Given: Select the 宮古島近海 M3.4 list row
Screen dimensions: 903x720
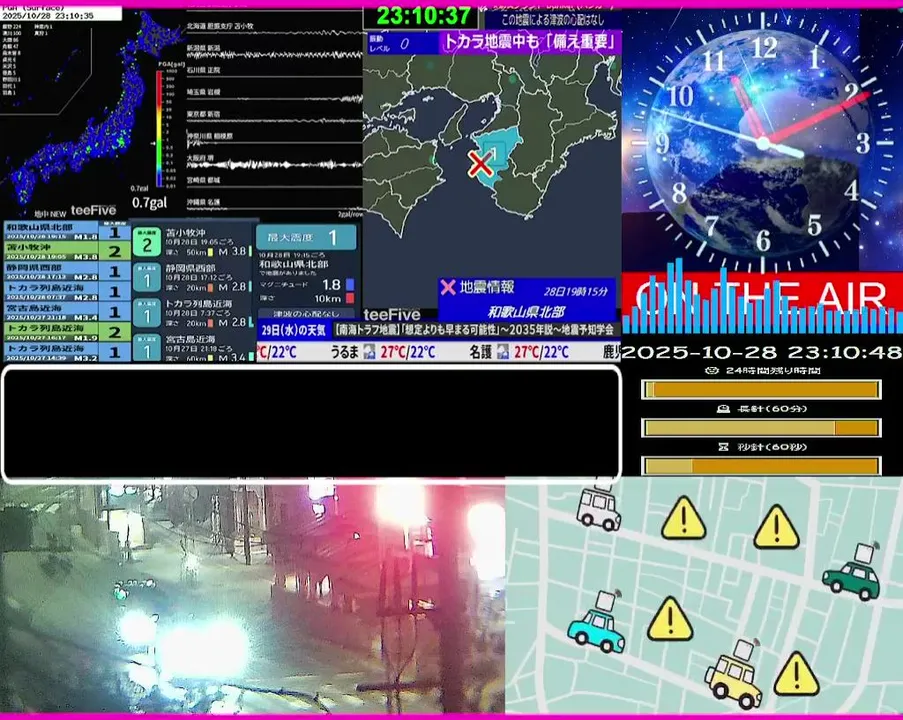Looking at the screenshot, I should click(67, 312).
